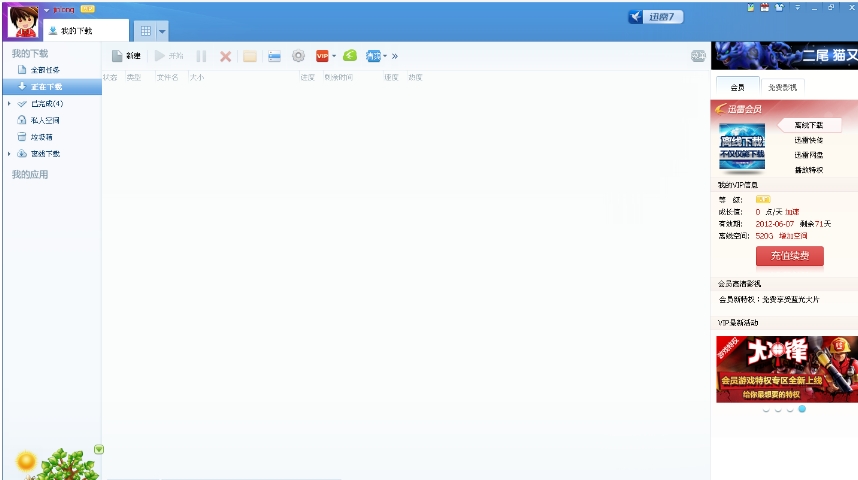Click the 剩余时间 column header

[x=338, y=77]
